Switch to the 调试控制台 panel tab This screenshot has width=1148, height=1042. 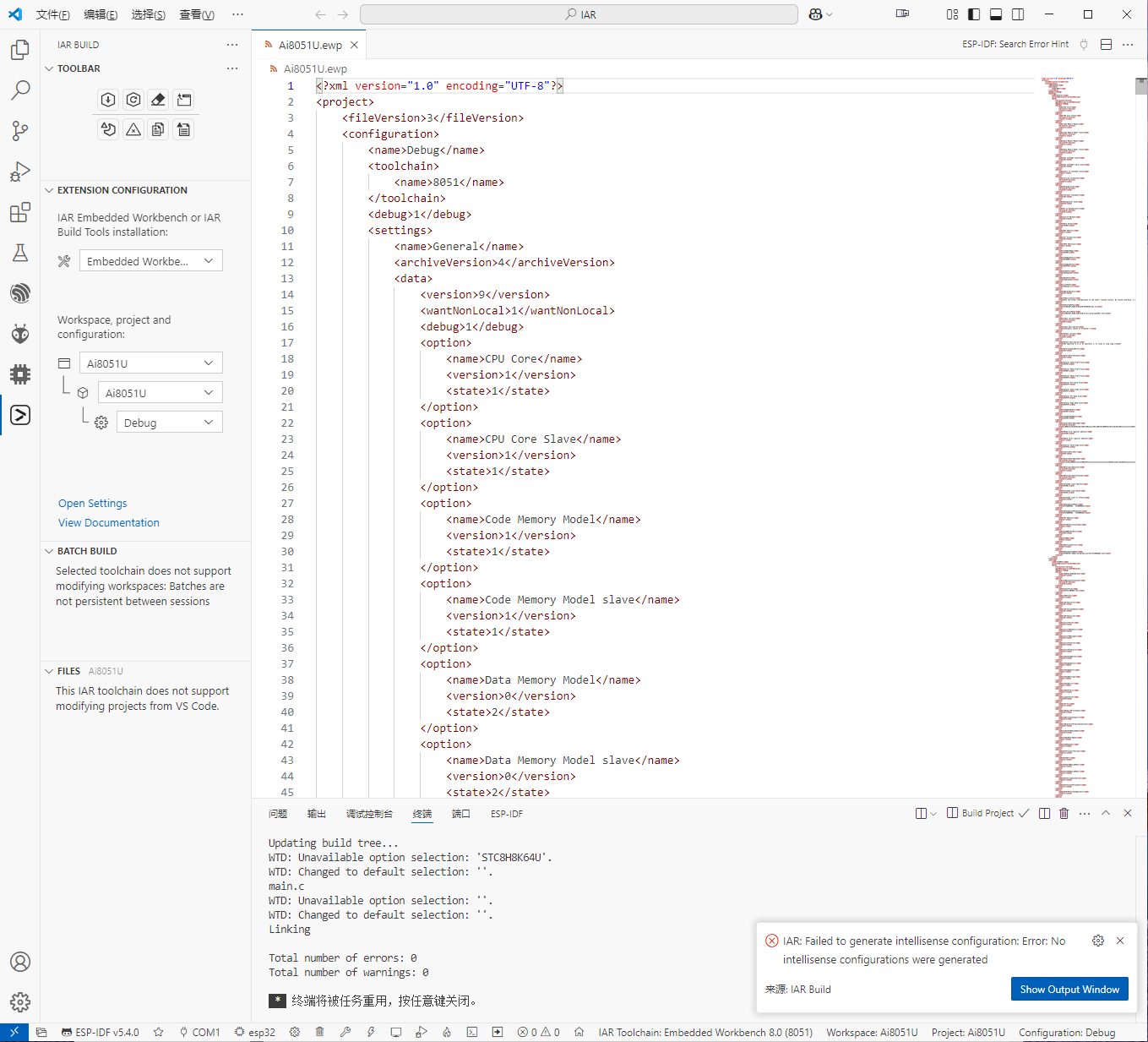click(369, 814)
